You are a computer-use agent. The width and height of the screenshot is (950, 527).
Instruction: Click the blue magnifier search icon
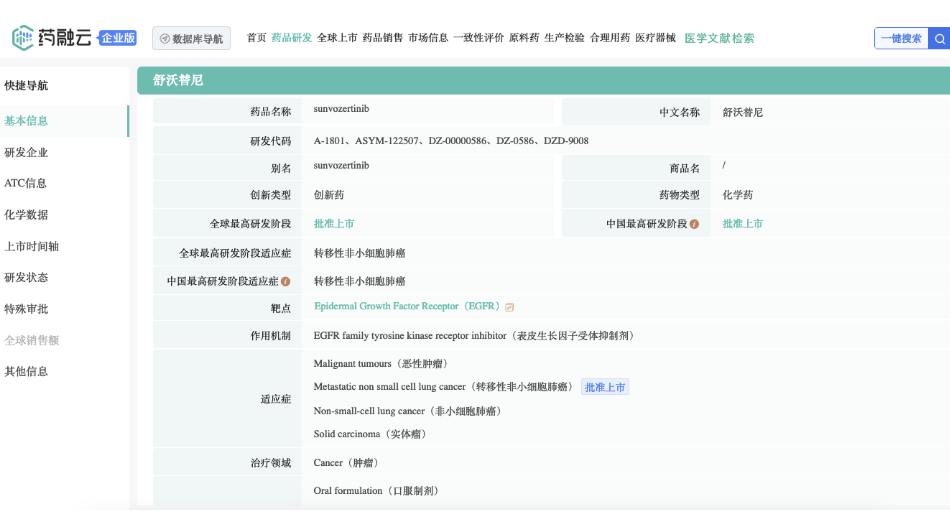[x=939, y=39]
